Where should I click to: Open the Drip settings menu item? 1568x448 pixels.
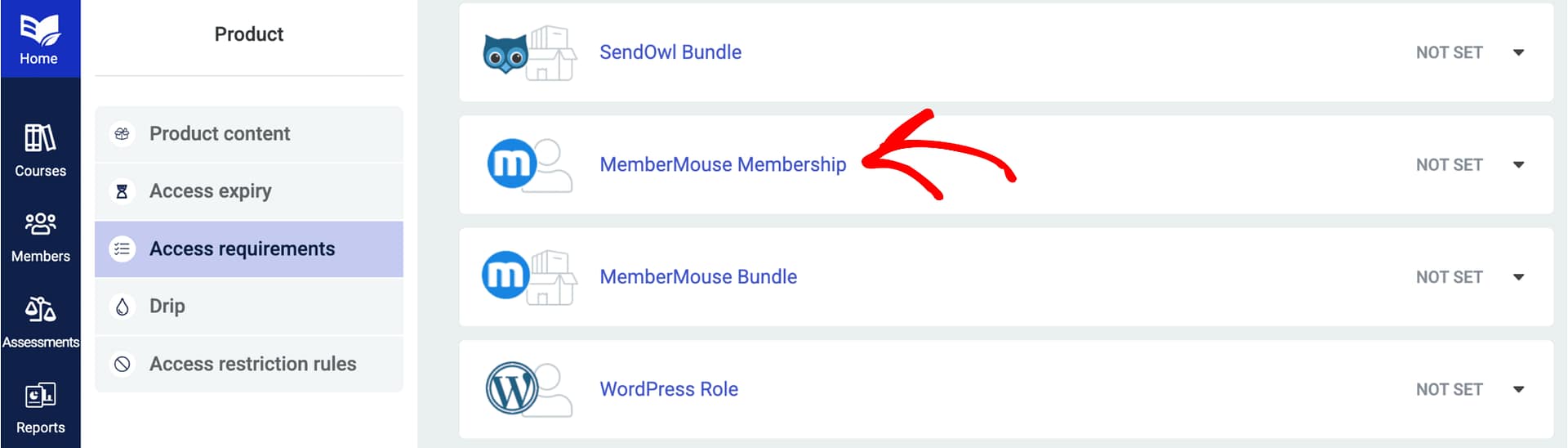pyautogui.click(x=167, y=306)
